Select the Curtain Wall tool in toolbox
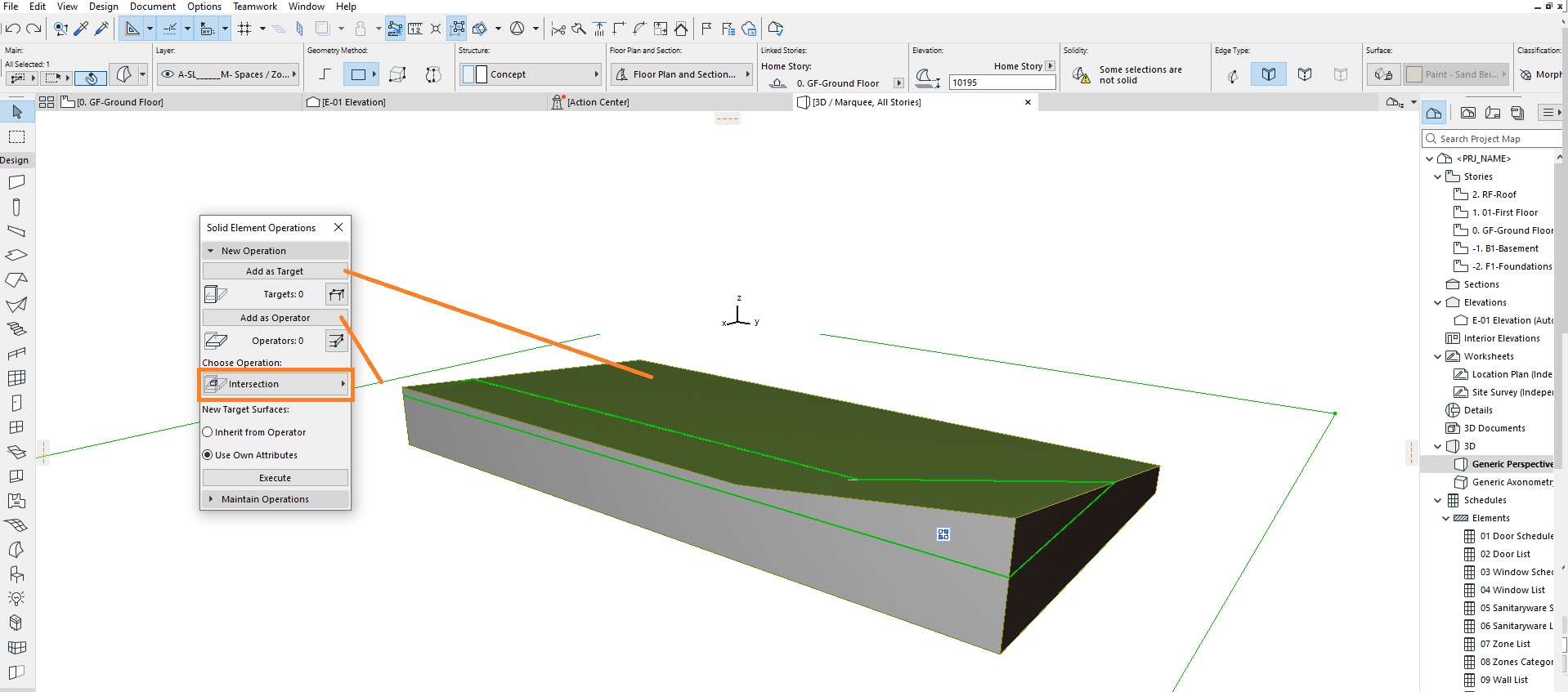Screen dimensions: 1568x692 (x=16, y=378)
